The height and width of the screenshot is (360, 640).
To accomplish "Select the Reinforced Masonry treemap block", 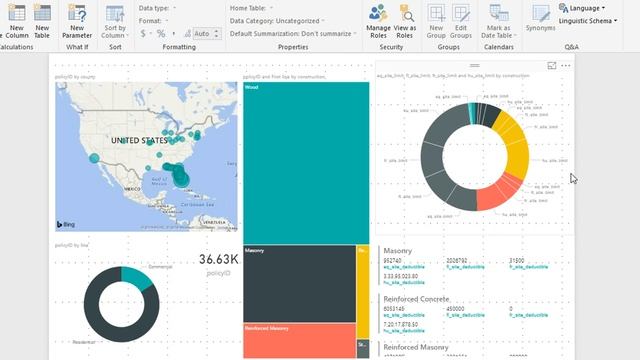I will click(x=300, y=341).
